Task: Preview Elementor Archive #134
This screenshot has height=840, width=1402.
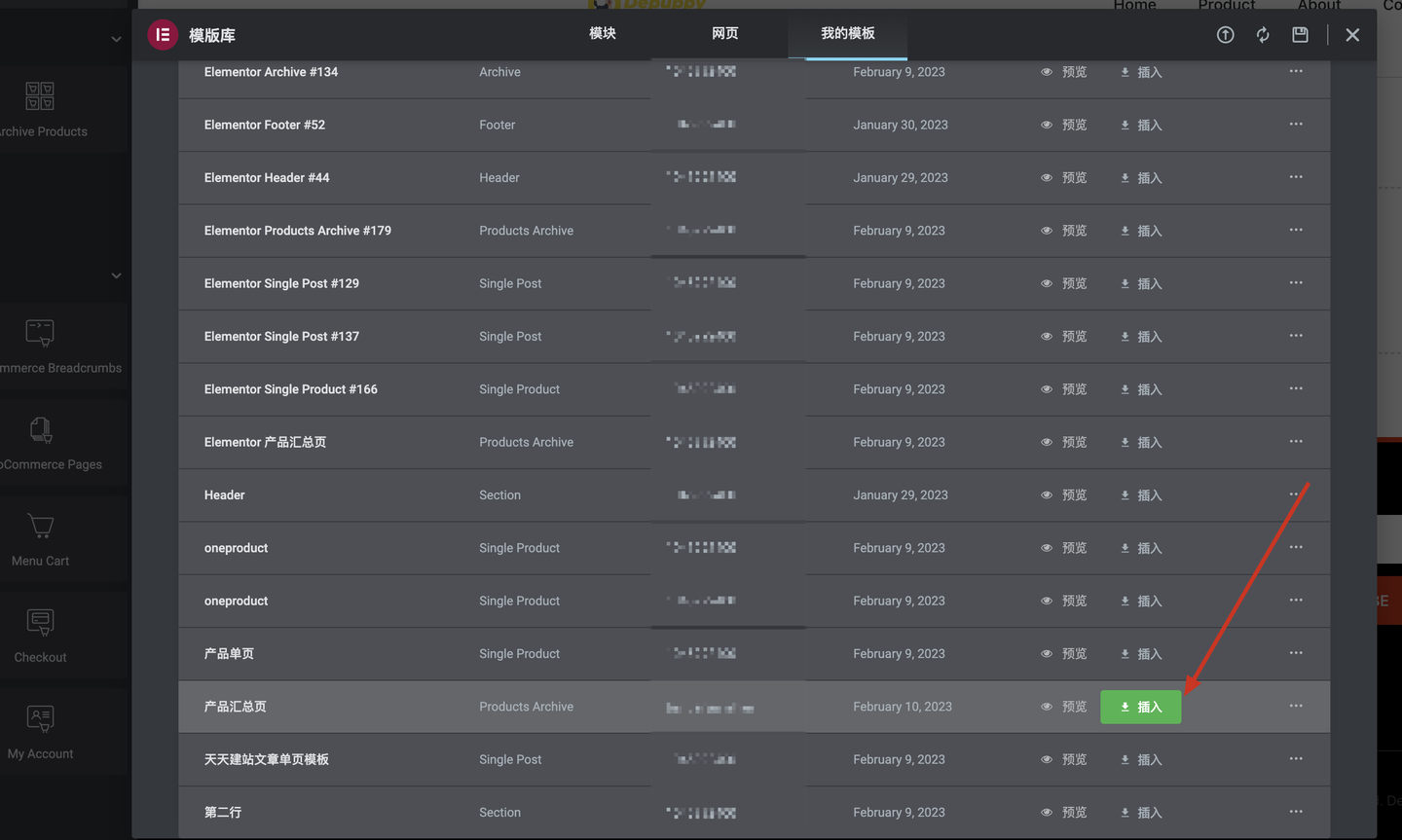Action: pos(1064,72)
